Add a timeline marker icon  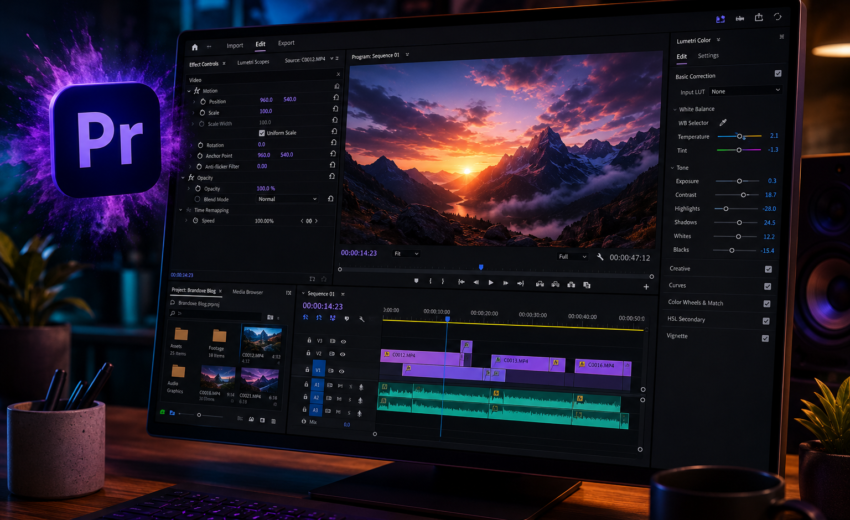pyautogui.click(x=347, y=319)
